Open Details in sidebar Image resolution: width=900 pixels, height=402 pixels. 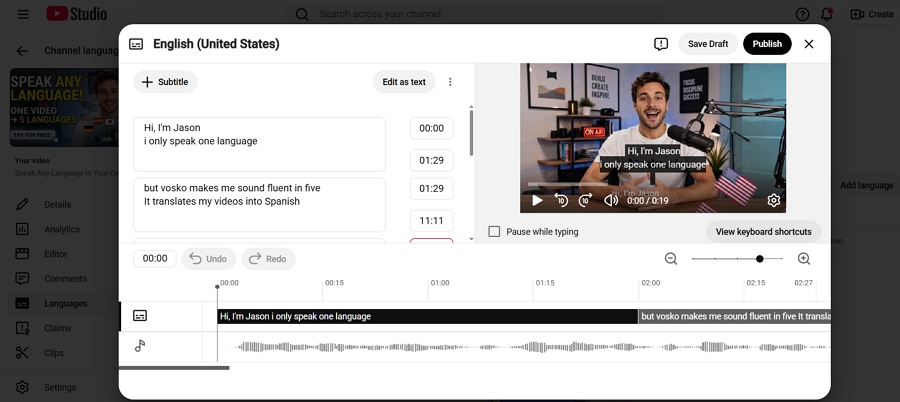57,204
